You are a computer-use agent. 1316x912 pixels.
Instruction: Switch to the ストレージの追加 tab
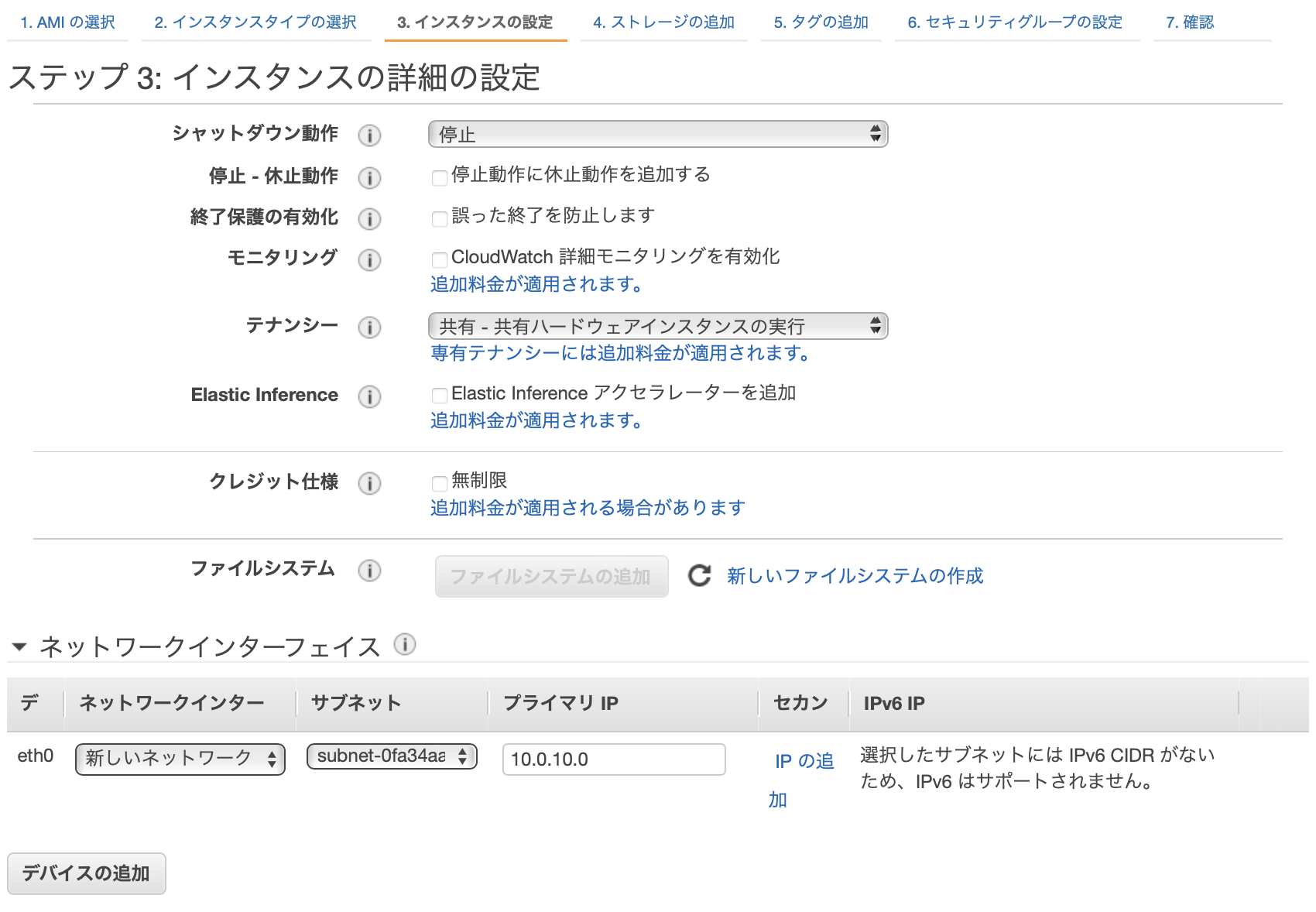tap(663, 22)
